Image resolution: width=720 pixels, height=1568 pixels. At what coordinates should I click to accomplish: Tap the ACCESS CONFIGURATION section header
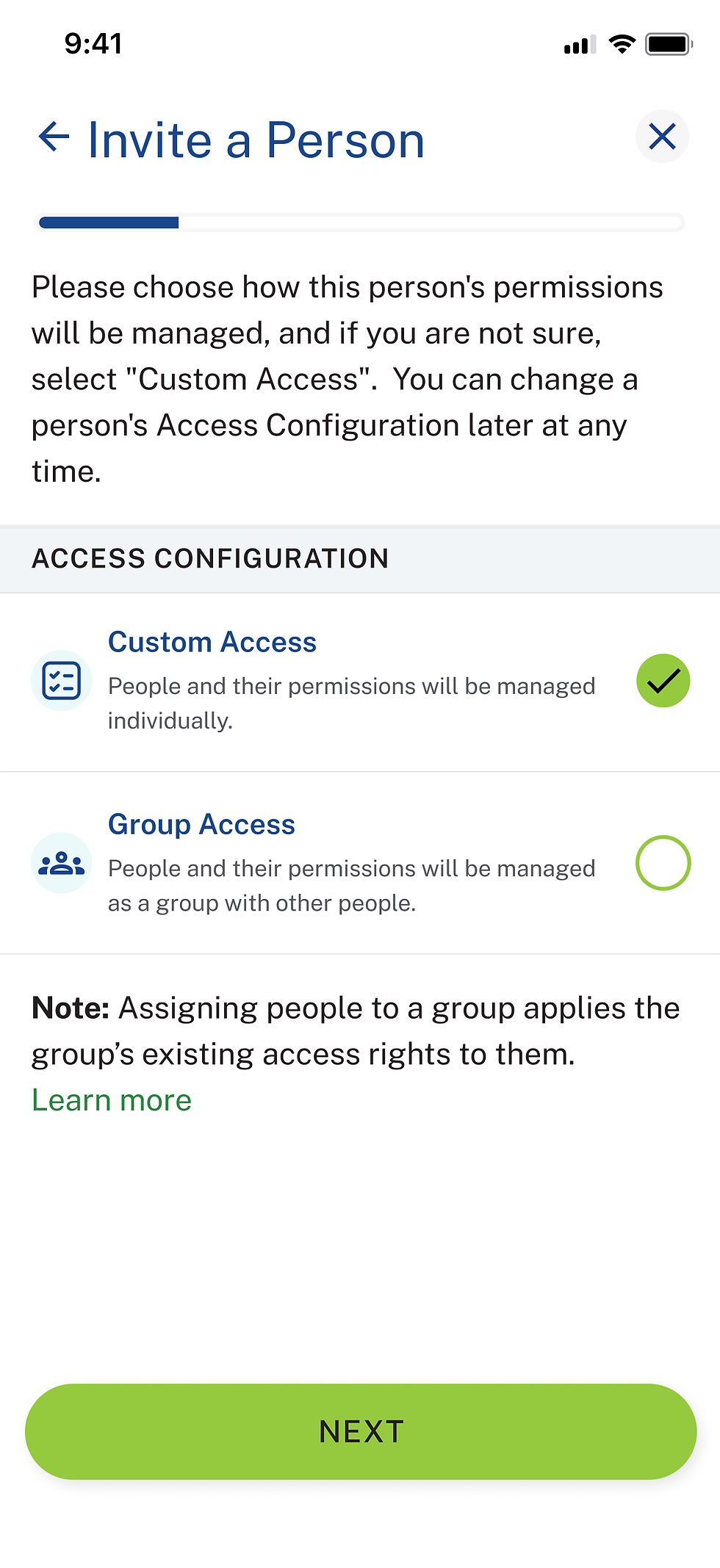pos(210,559)
